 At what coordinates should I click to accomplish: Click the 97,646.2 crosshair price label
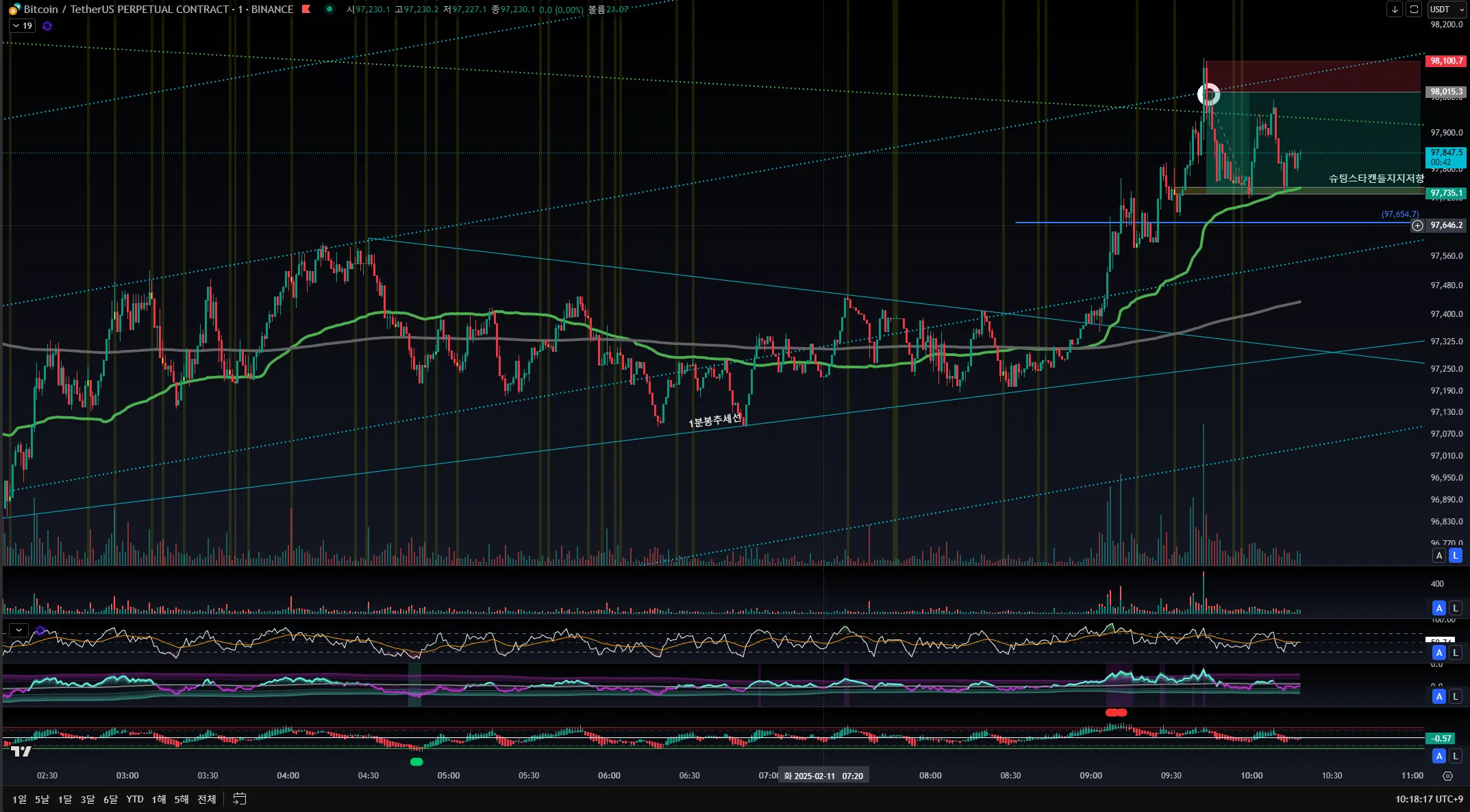(x=1446, y=225)
